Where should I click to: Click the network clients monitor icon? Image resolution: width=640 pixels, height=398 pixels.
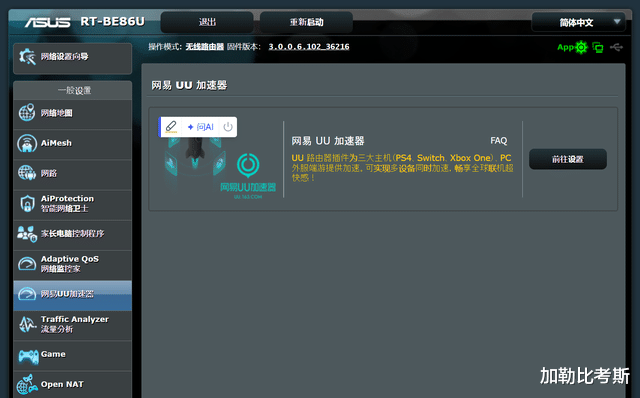(x=598, y=47)
